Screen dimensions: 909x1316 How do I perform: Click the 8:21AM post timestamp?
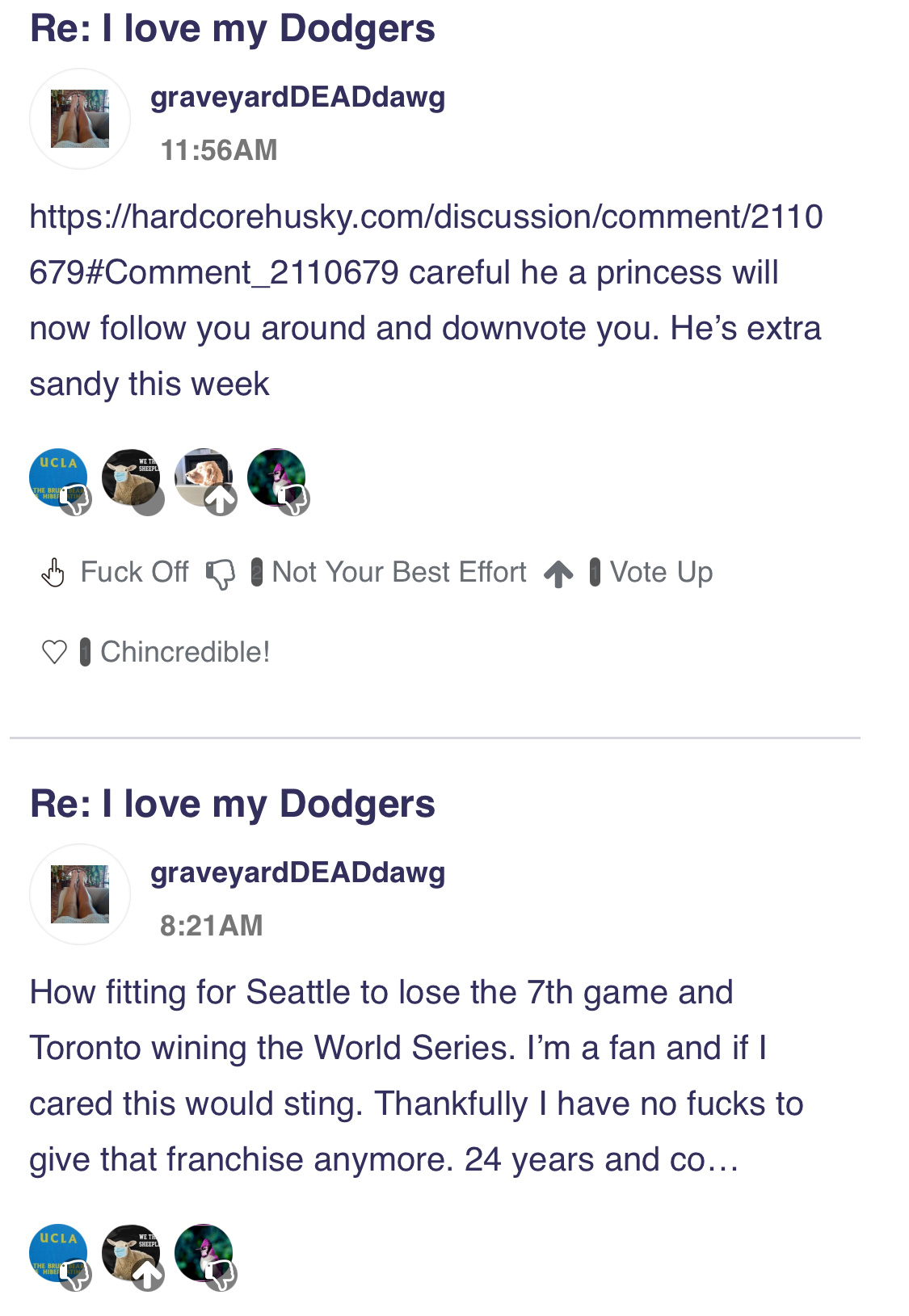coord(212,926)
